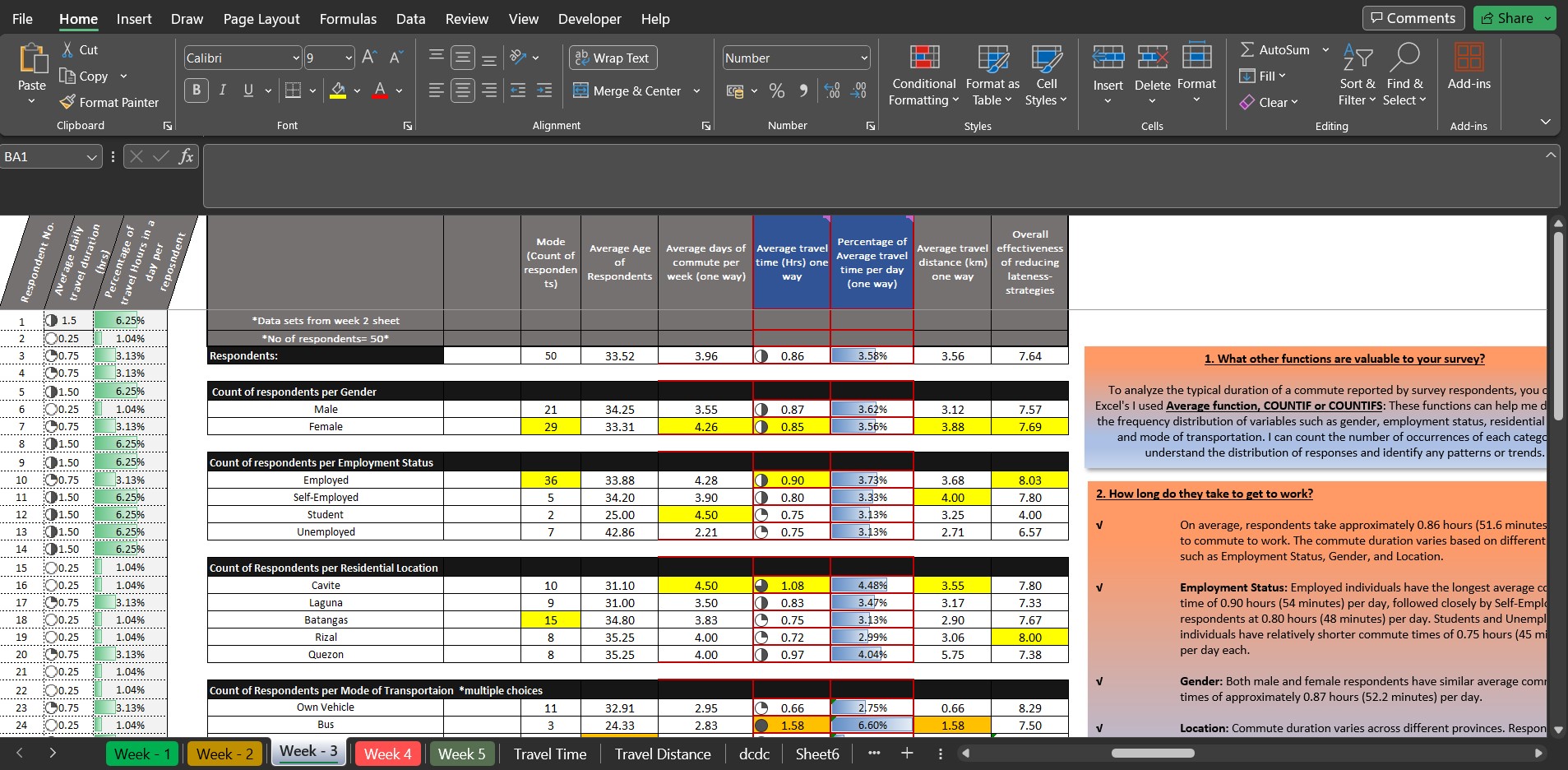Switch to the Insert ribbon tab
The height and width of the screenshot is (770, 1568).
click(x=134, y=19)
